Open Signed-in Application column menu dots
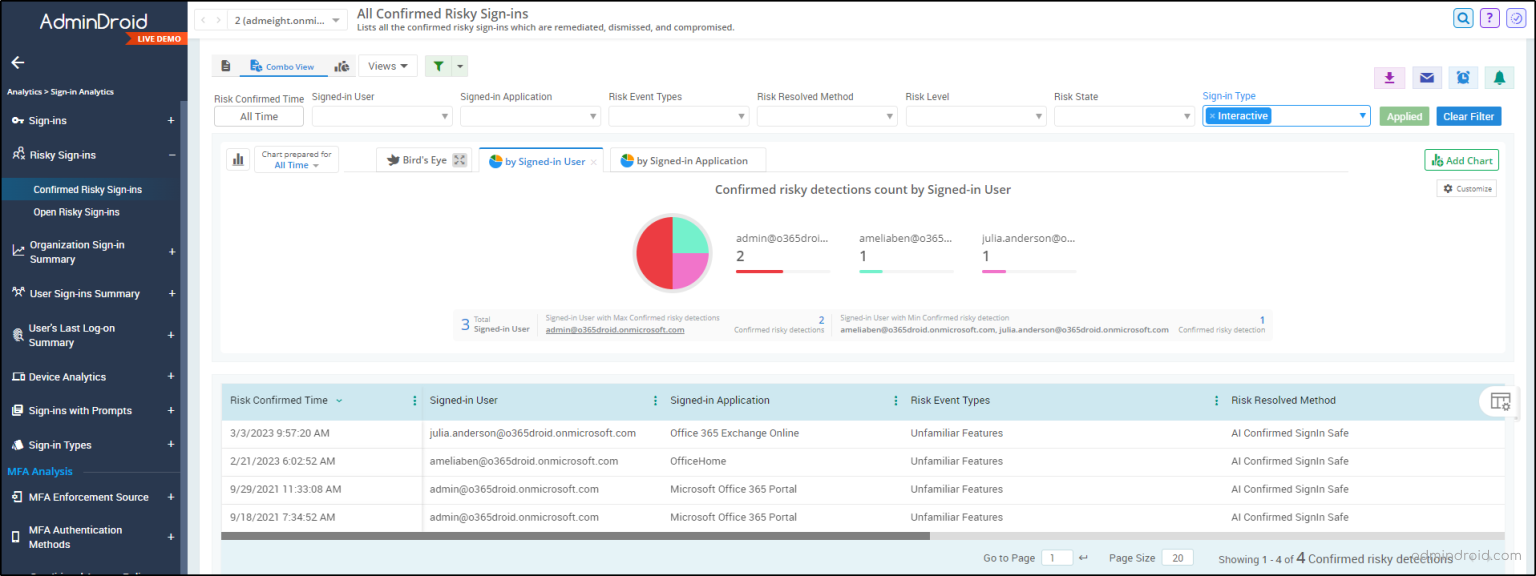This screenshot has height=576, width=1536. coord(896,400)
